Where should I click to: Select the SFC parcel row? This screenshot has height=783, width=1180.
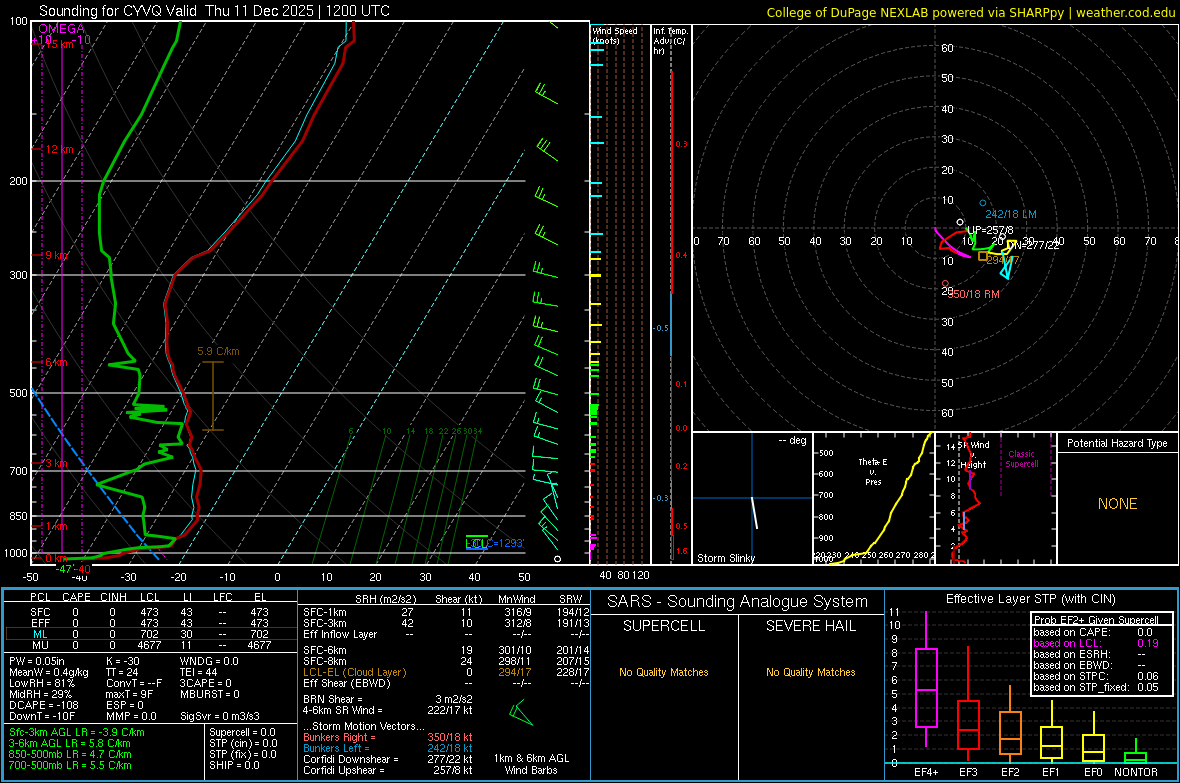(x=151, y=612)
